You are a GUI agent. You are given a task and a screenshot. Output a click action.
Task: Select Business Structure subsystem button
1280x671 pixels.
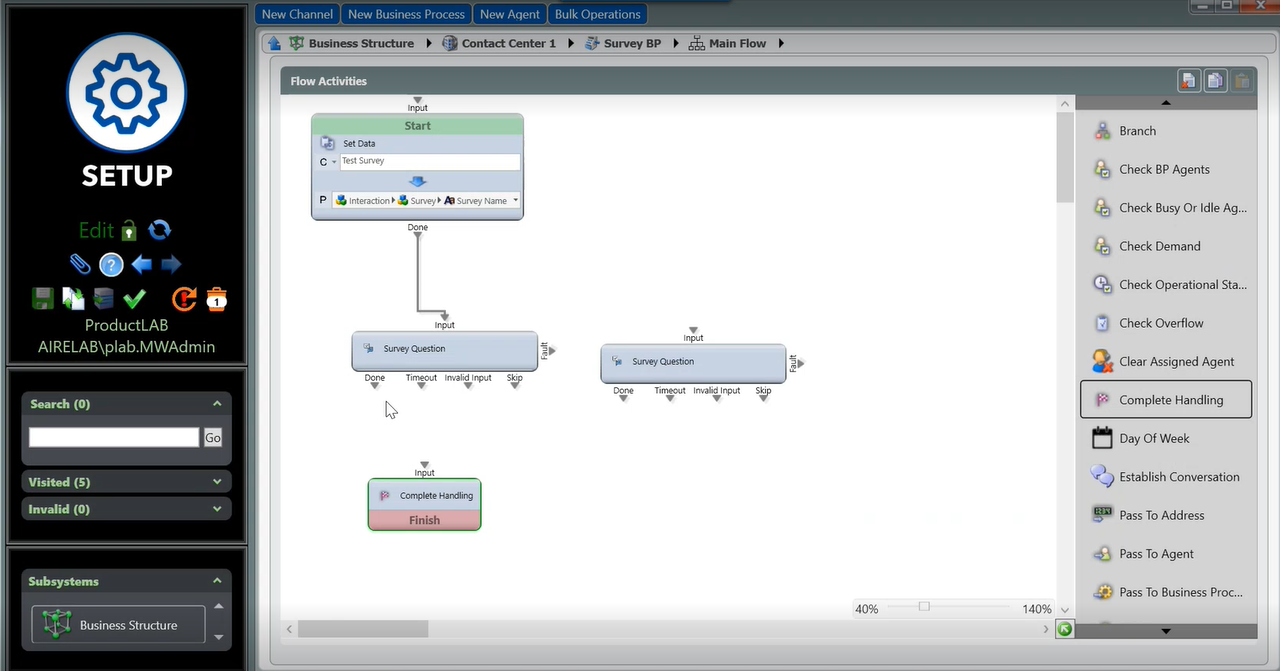coord(118,625)
